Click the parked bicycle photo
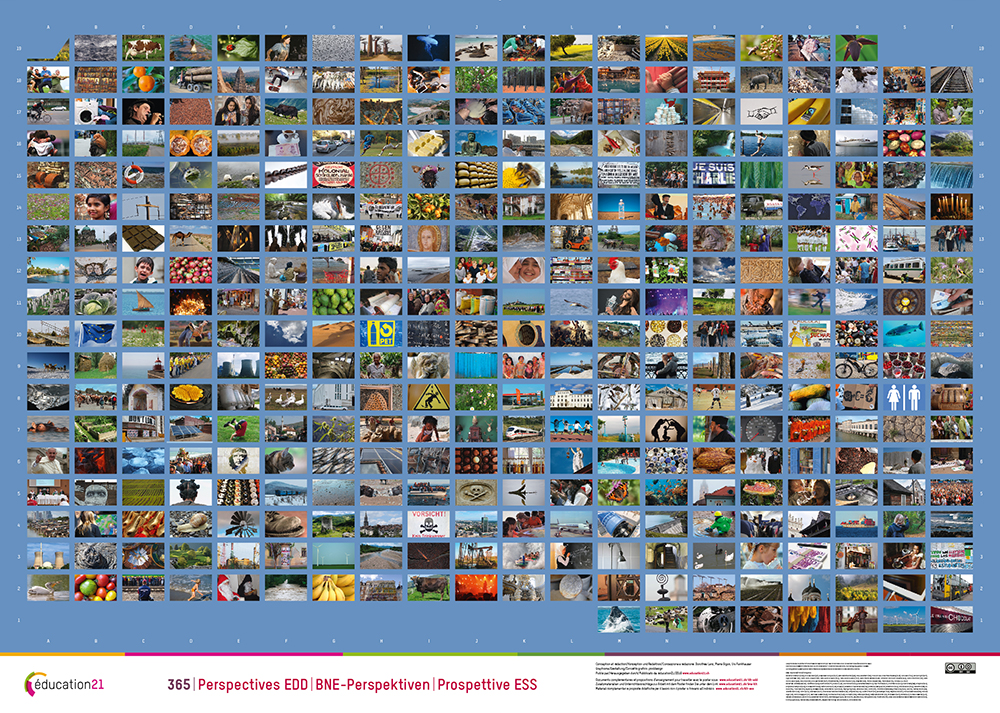 pyautogui.click(x=856, y=364)
